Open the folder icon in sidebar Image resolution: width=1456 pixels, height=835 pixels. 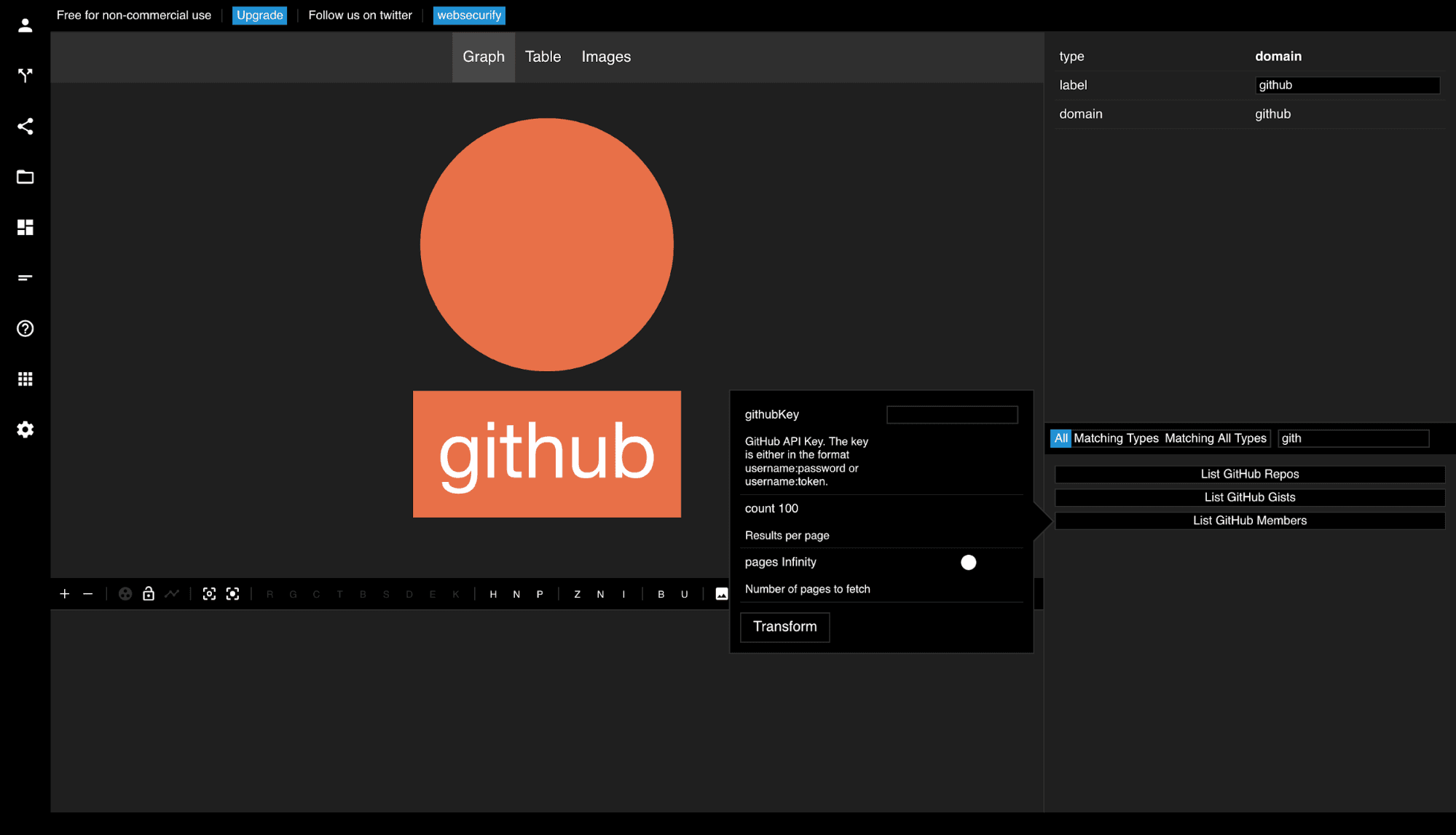(x=25, y=177)
